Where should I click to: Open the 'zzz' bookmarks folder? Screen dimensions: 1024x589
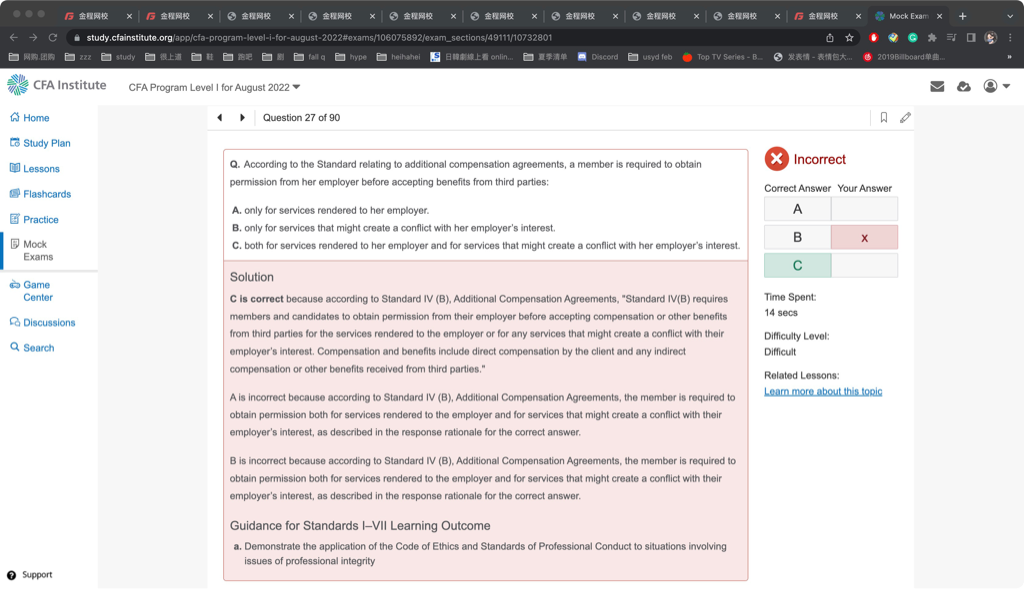(78, 57)
